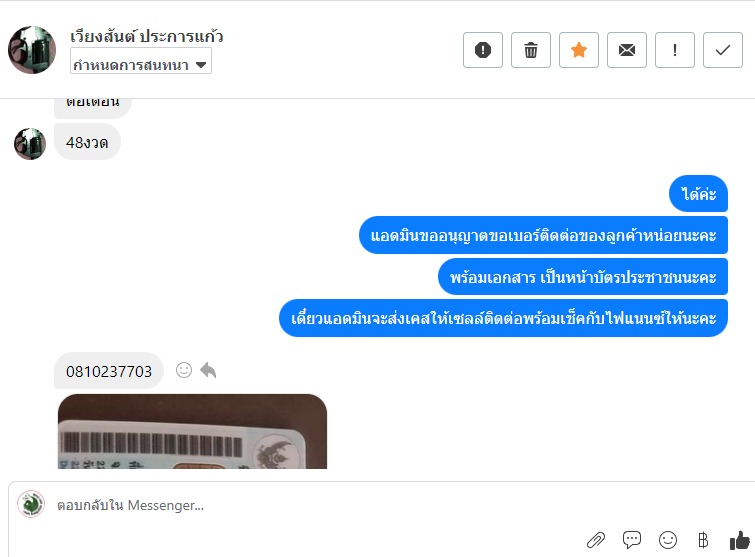Expand dropdown arrow next to กำหนดการสนทนา
The image size is (755, 557).
click(201, 65)
